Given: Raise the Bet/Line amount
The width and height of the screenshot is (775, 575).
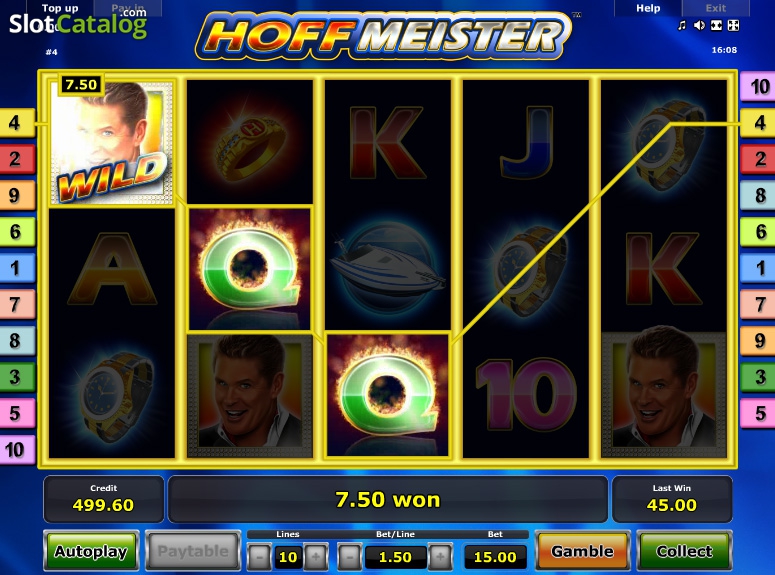Looking at the screenshot, I should click(440, 557).
